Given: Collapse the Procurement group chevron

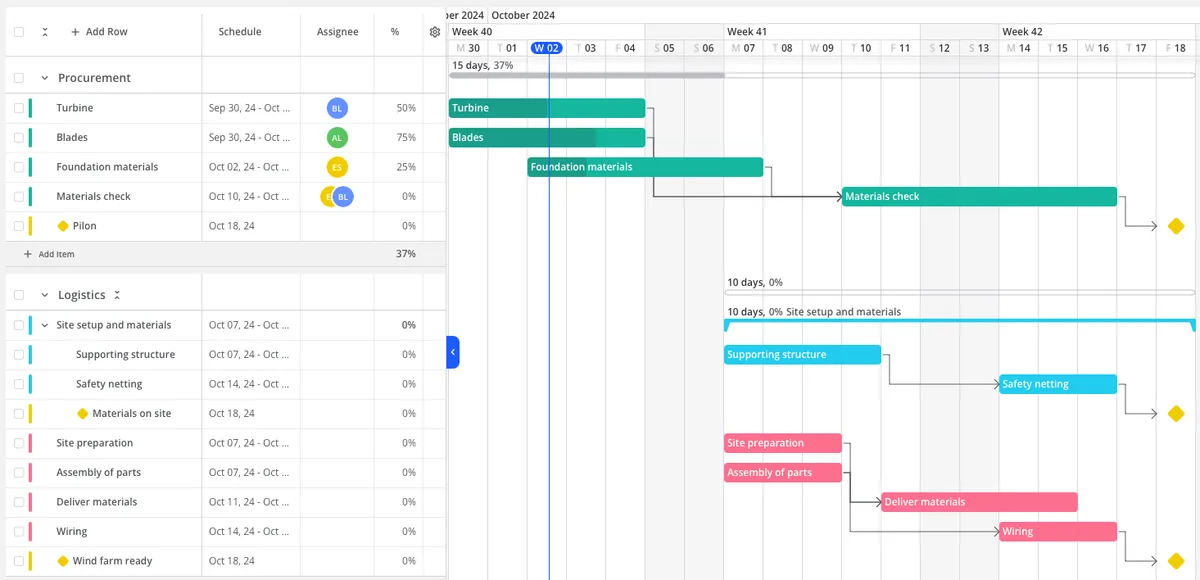Looking at the screenshot, I should (45, 78).
